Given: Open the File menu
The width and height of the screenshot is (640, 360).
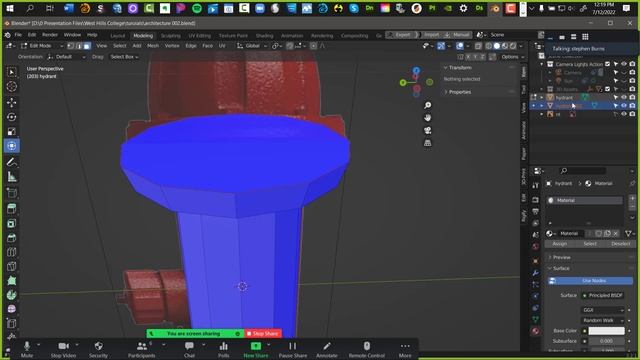Looking at the screenshot, I should pos(18,35).
